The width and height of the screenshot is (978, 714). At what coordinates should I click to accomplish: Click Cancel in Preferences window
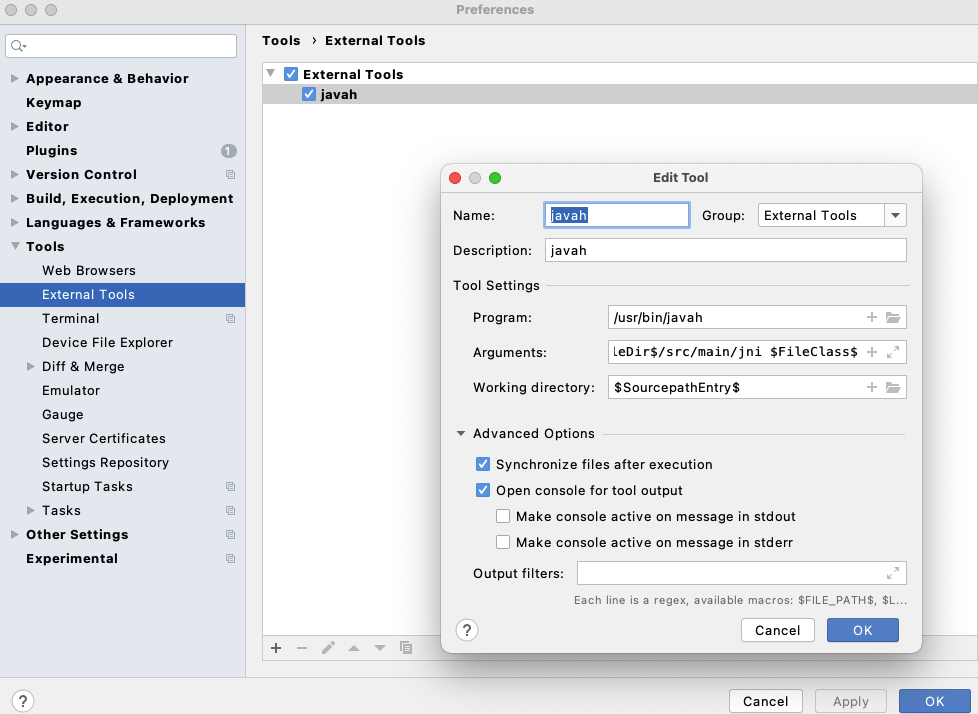tap(765, 701)
